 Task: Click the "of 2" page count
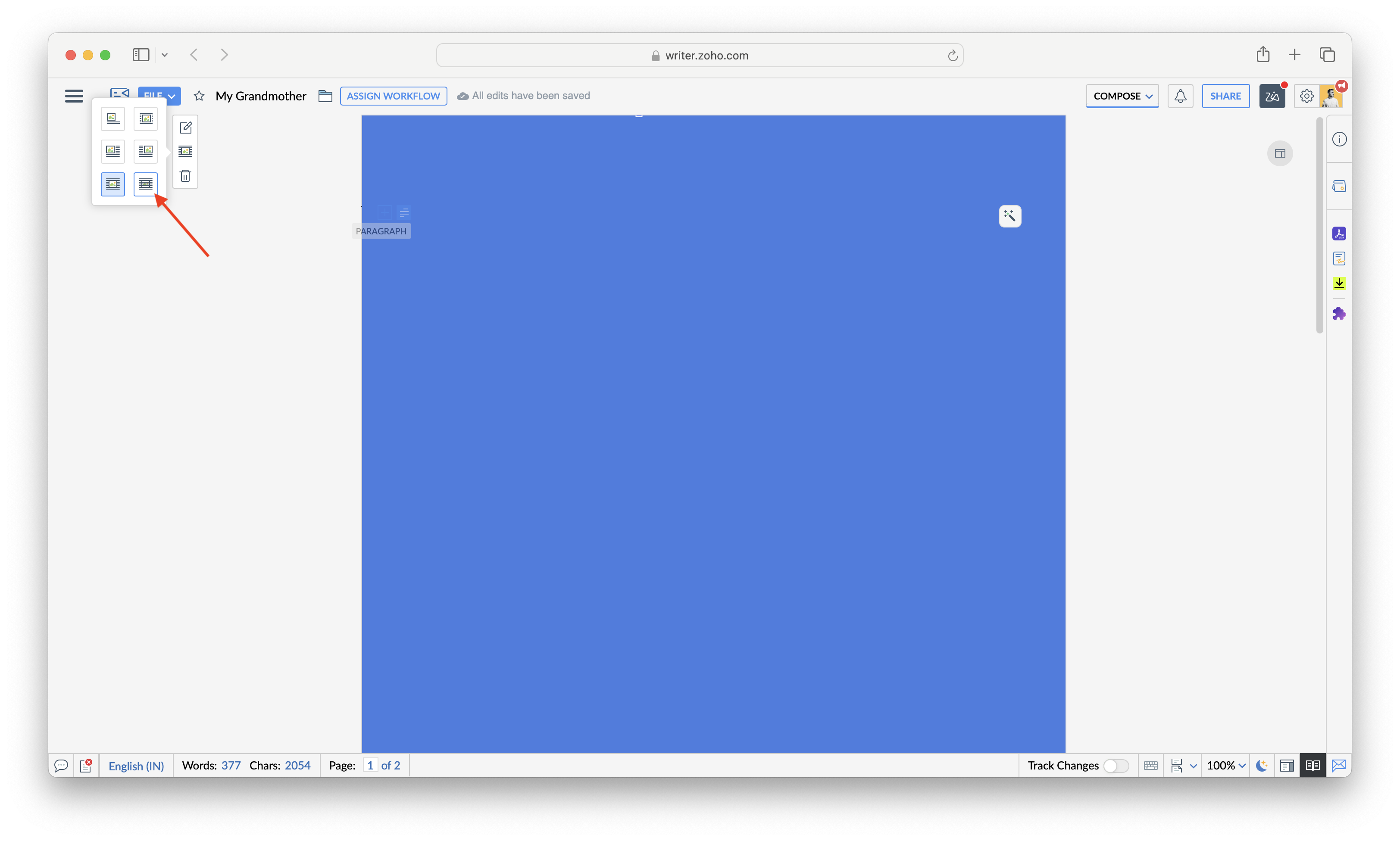coord(391,766)
